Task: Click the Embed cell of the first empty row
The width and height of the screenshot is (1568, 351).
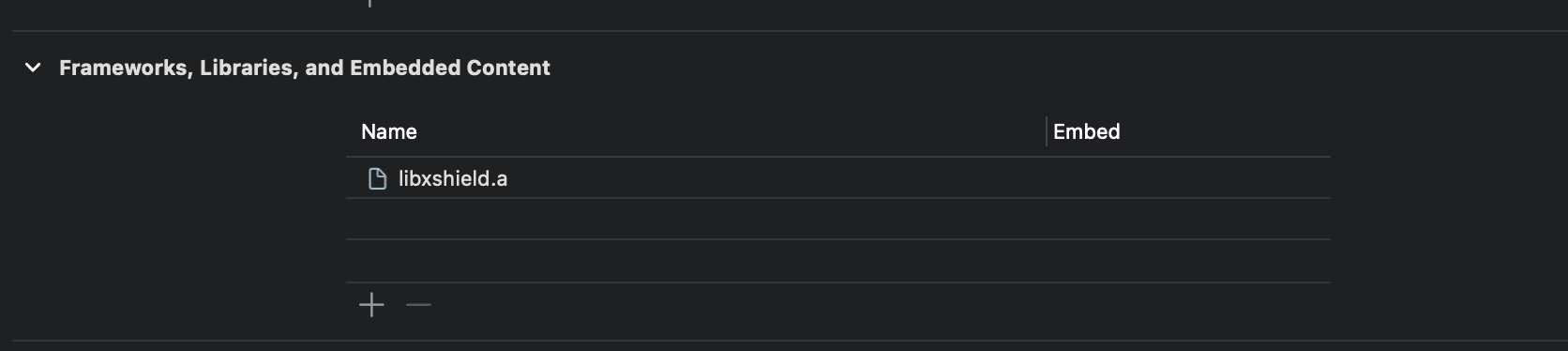Action: click(x=1189, y=219)
